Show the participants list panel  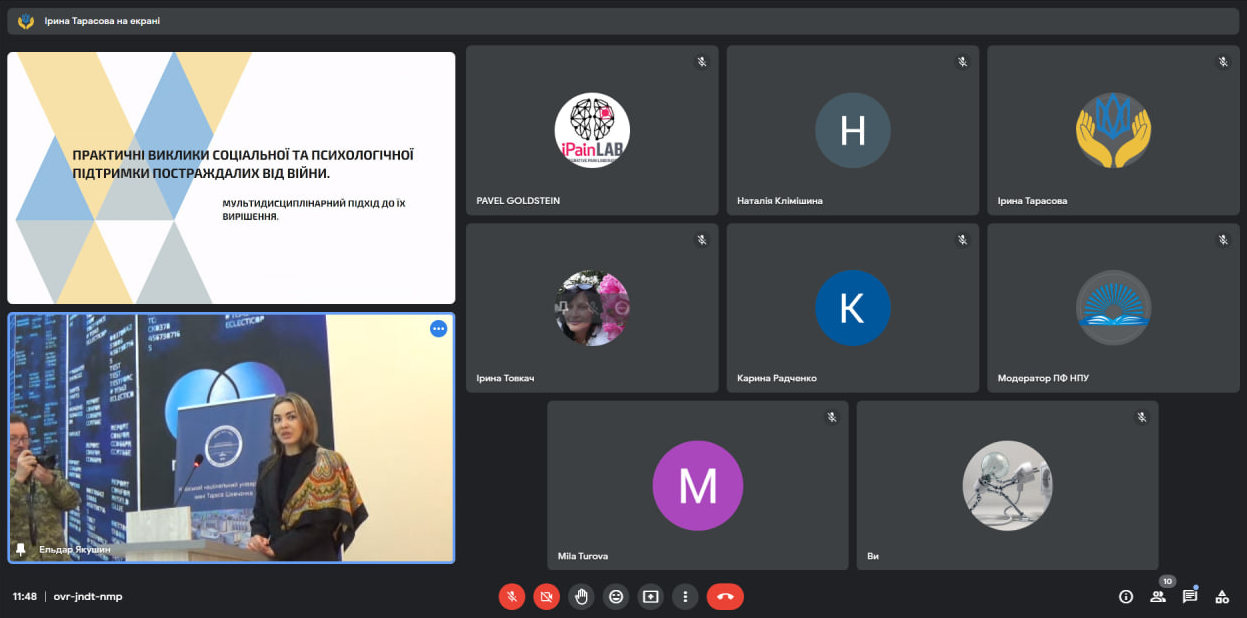pos(1158,597)
